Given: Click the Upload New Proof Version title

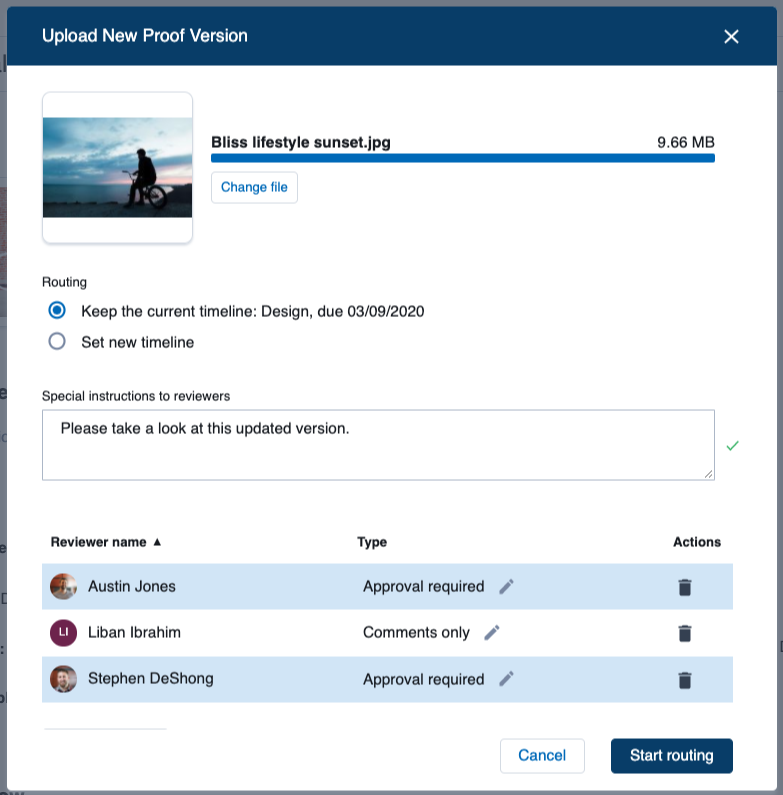Looking at the screenshot, I should (x=145, y=36).
